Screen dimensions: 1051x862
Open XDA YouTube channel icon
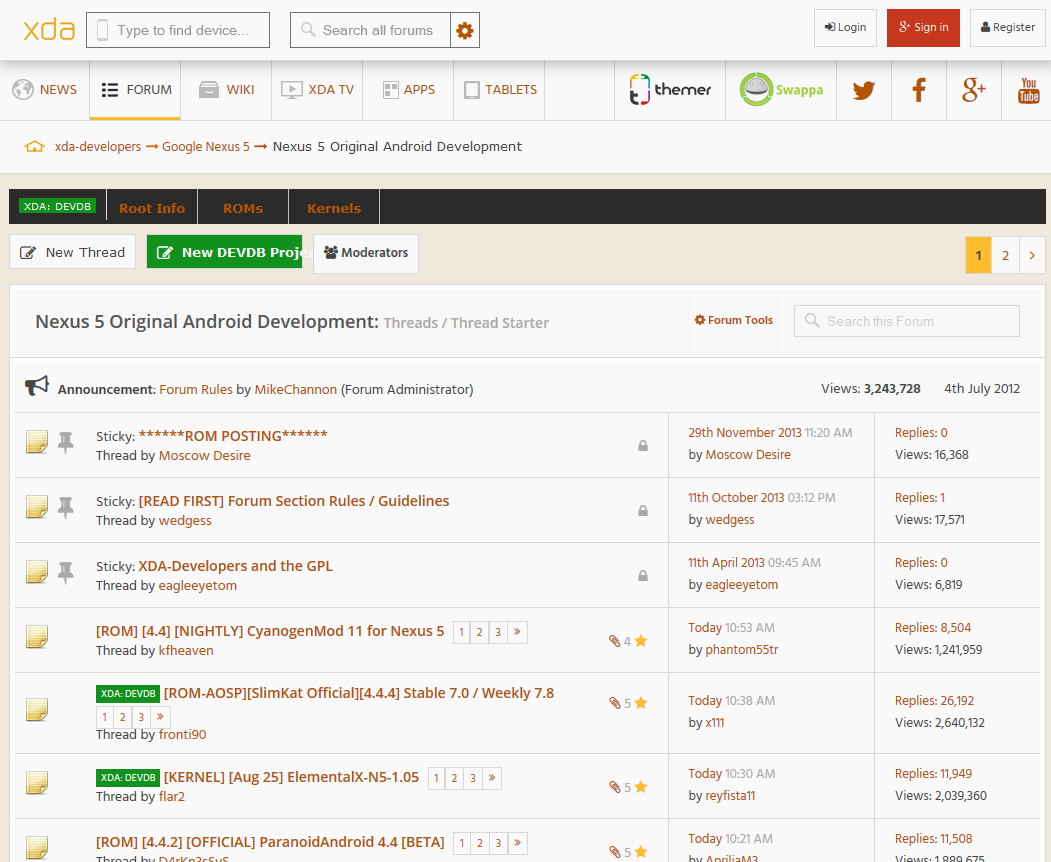point(1028,90)
